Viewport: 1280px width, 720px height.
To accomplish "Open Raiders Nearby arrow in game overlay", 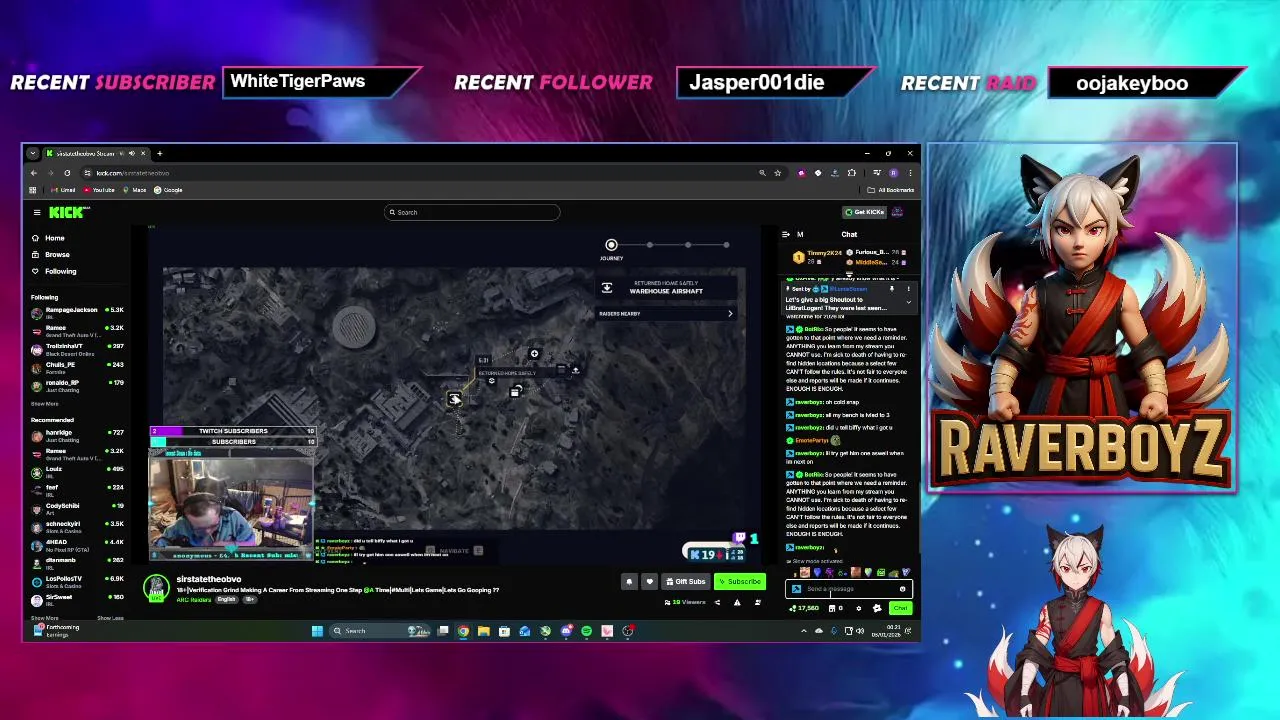I will coord(730,314).
